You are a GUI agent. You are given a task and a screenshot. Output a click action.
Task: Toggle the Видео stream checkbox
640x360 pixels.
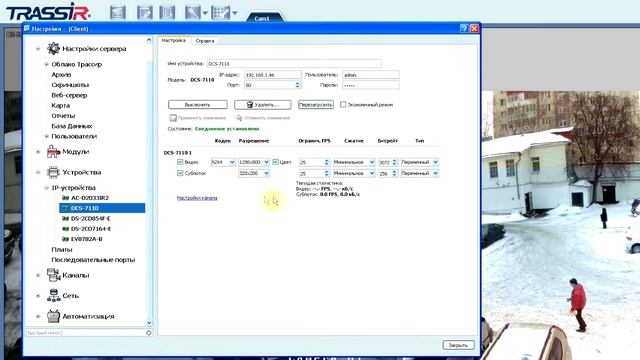[x=180, y=162]
